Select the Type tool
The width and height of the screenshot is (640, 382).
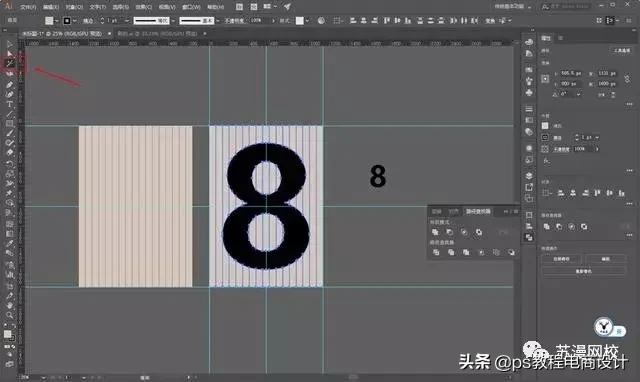pyautogui.click(x=10, y=104)
